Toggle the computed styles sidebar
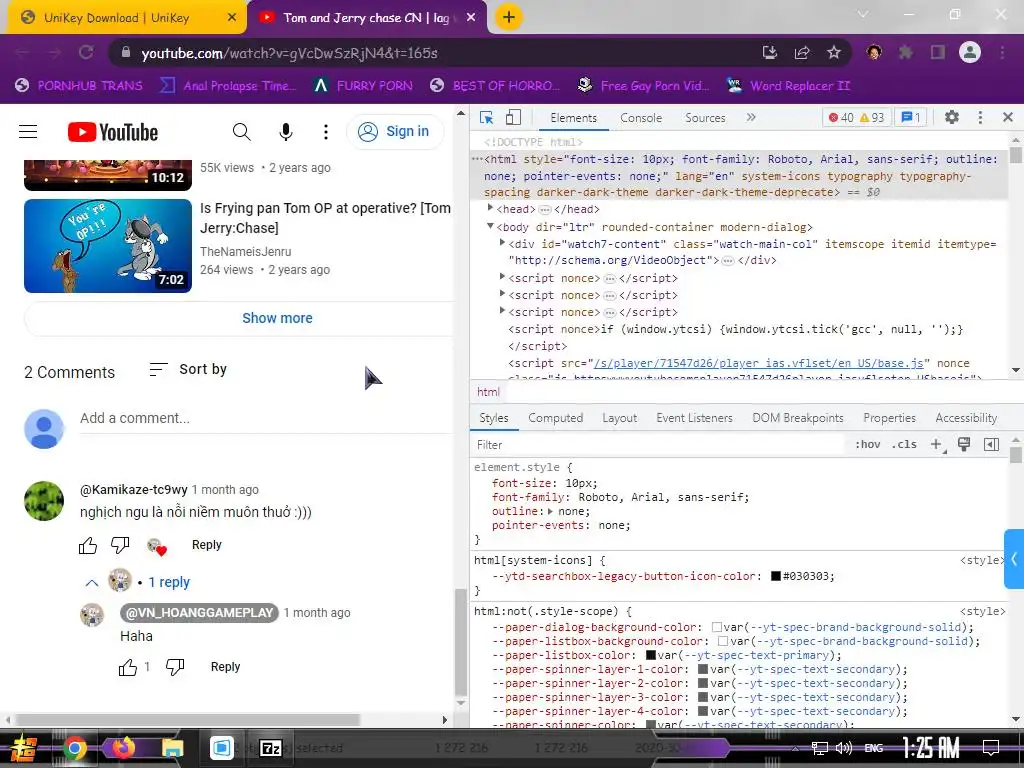The image size is (1024, 768). tap(991, 445)
